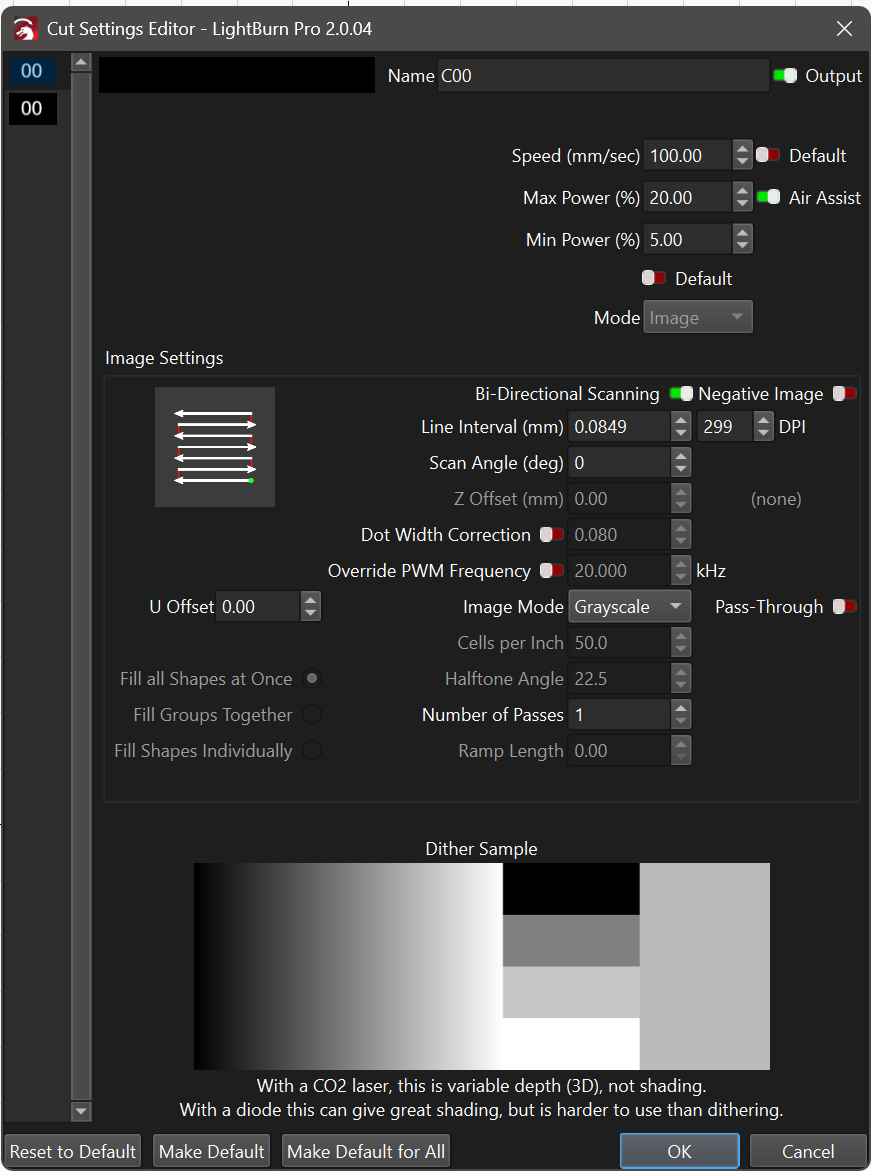The width and height of the screenshot is (871, 1171).
Task: Turn off the Air Assist switch
Action: (768, 198)
